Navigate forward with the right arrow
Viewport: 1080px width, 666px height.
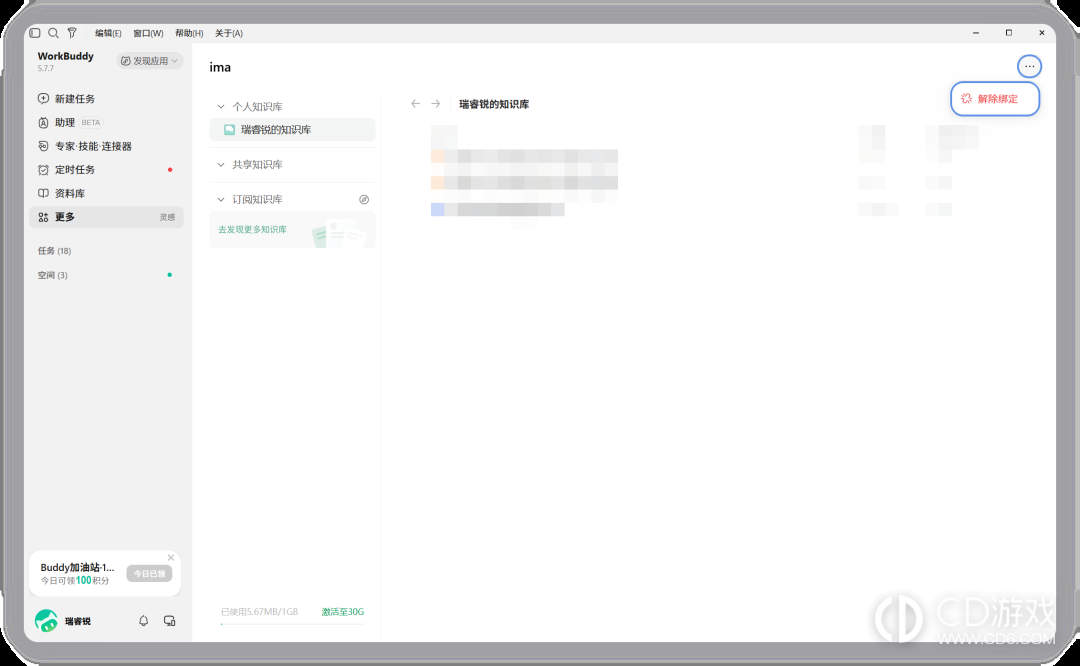pos(435,104)
